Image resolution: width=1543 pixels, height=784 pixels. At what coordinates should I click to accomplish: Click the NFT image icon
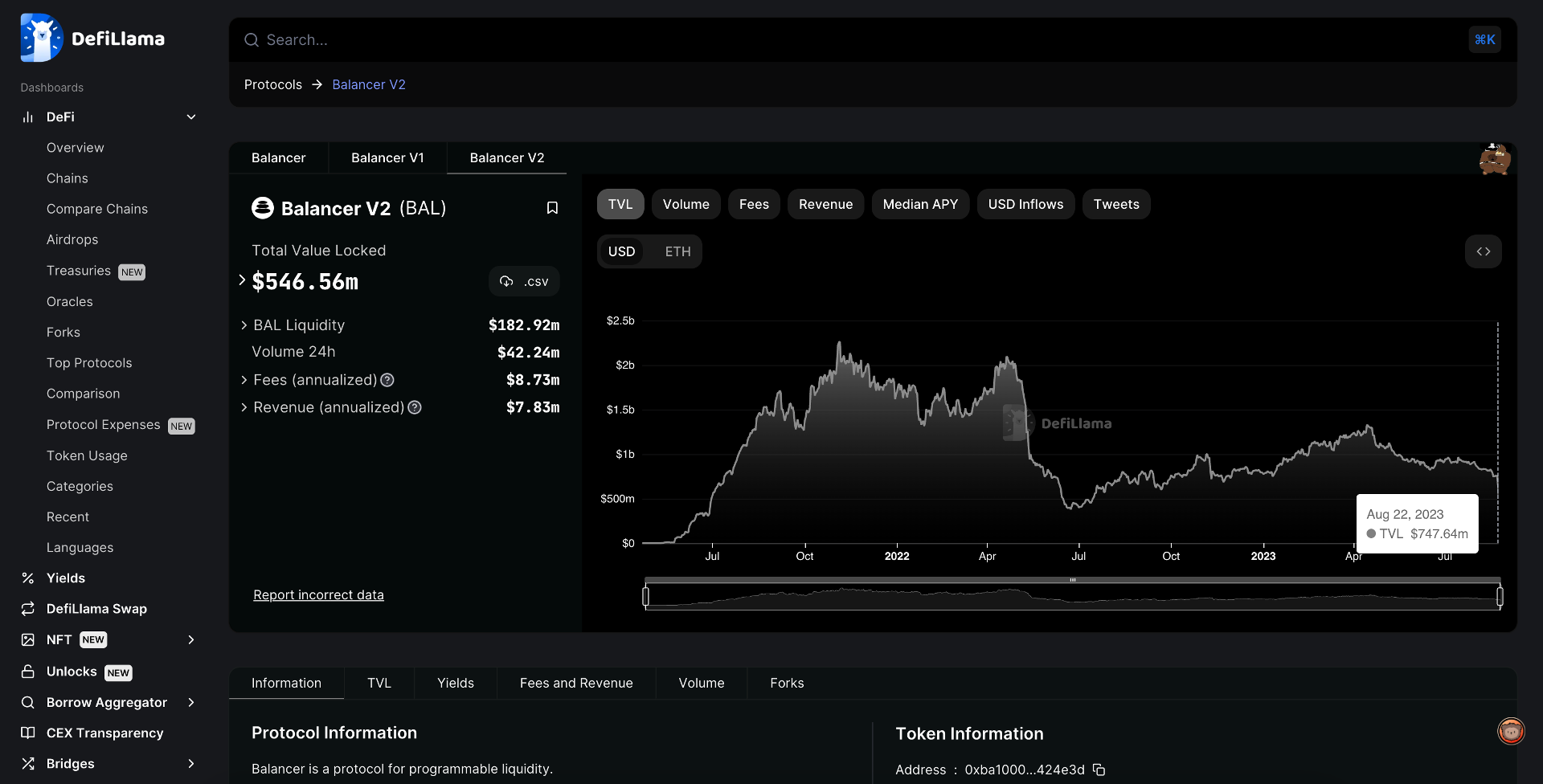click(x=28, y=639)
